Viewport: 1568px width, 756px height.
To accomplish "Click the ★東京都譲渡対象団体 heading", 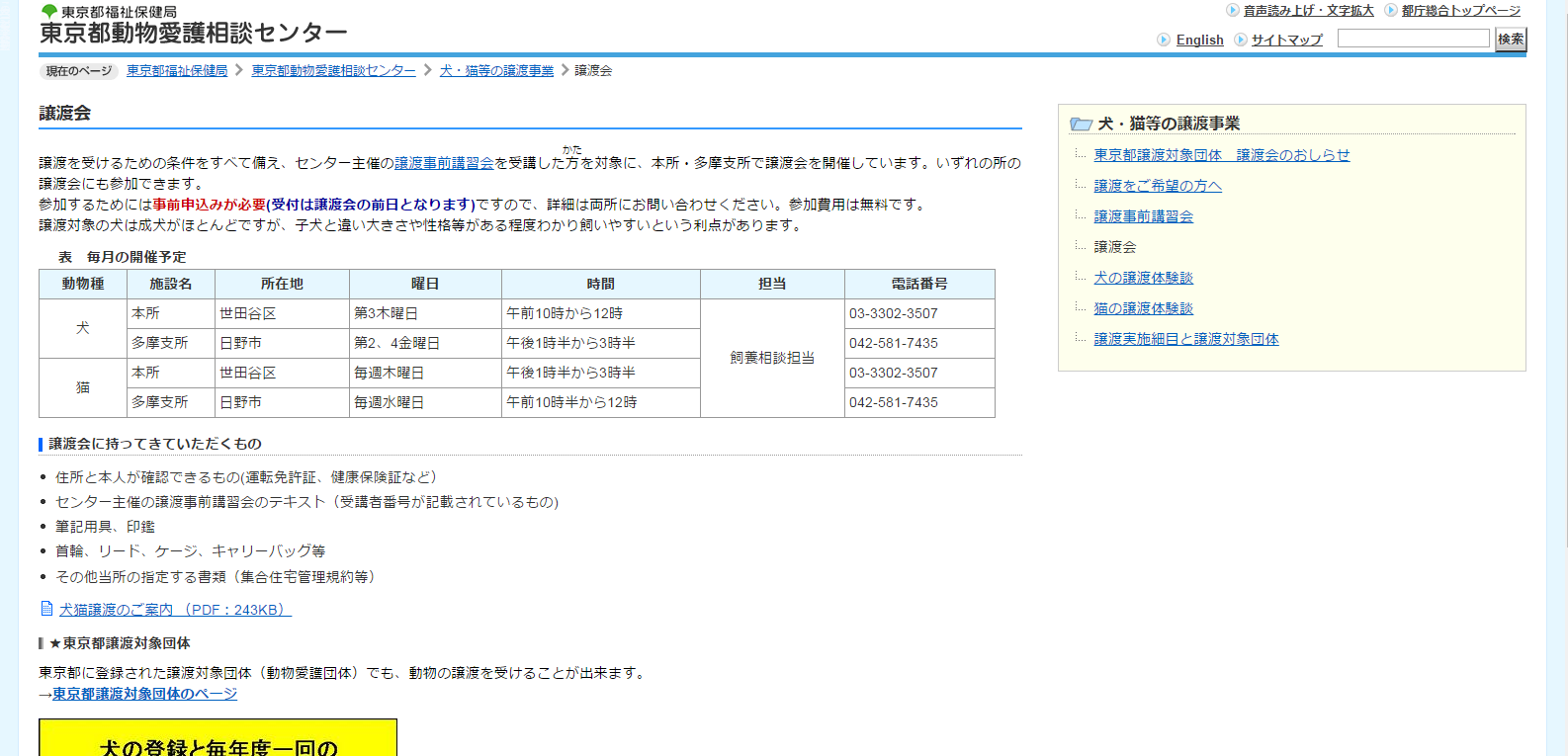I will 120,643.
